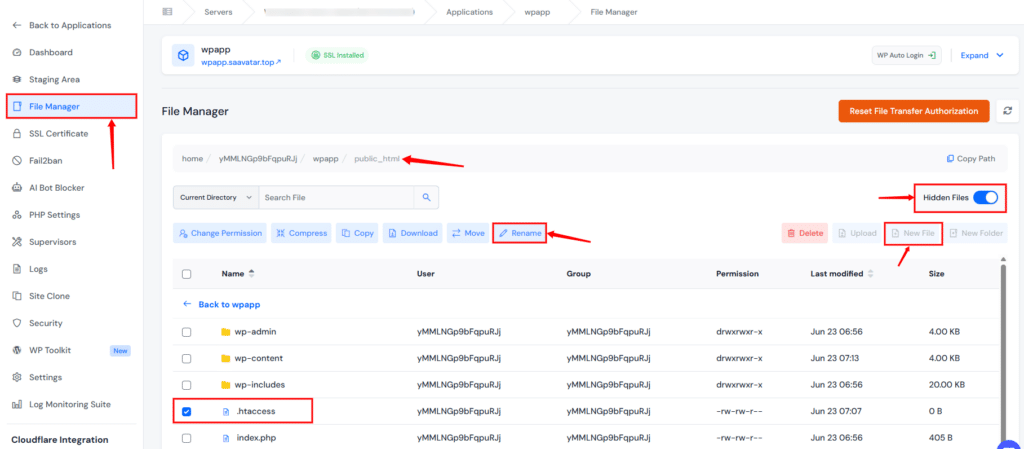Click the sidebar collapse icon in breadcrumb bar

coord(168,12)
